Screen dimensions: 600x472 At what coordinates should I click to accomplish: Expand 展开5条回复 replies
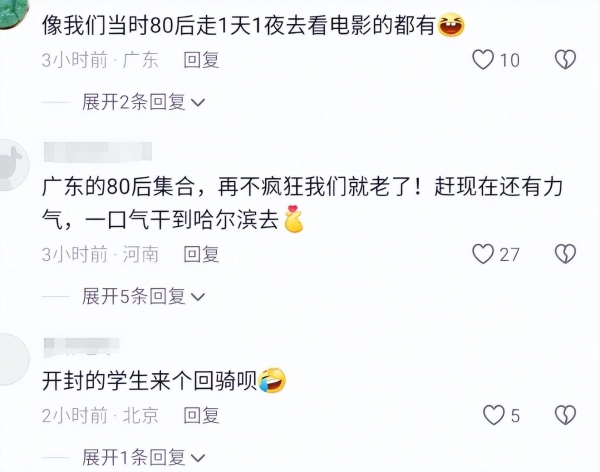(143, 296)
